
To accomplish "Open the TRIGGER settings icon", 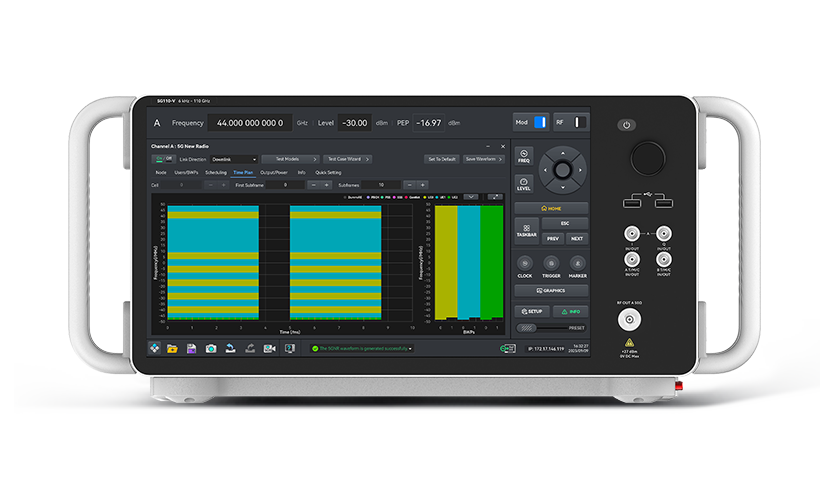I will [551, 265].
